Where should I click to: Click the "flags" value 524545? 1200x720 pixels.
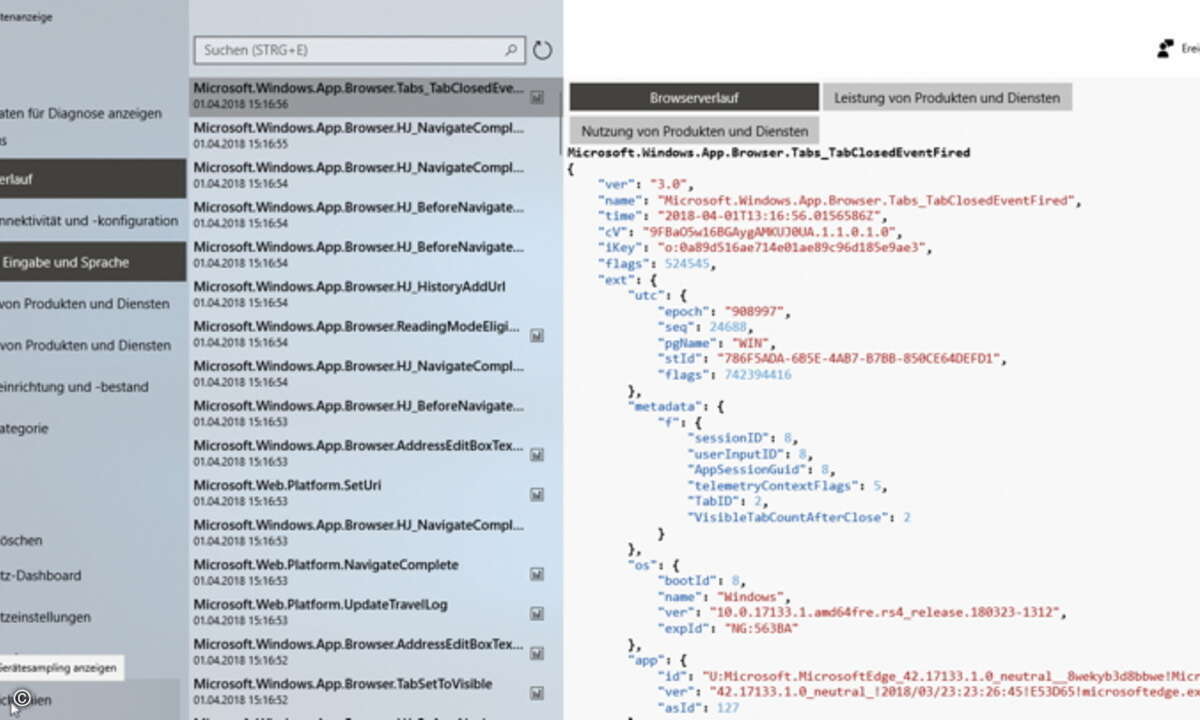[687, 264]
